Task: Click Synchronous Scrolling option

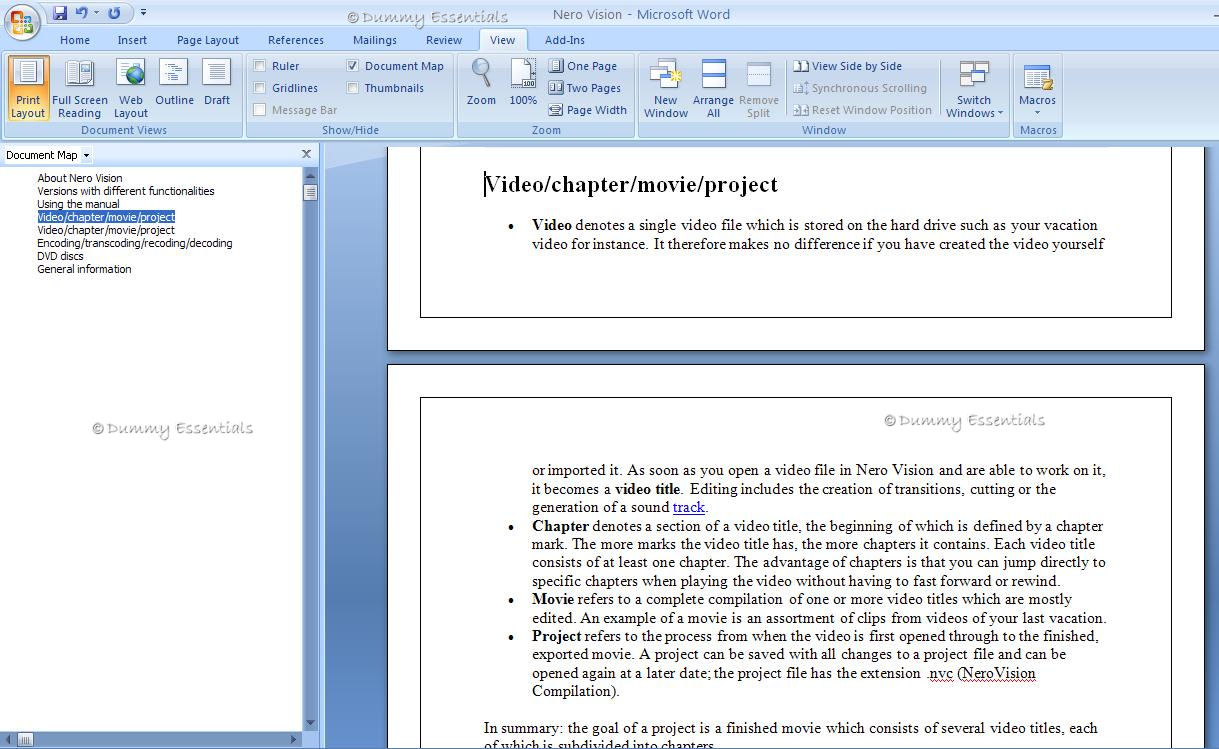Action: click(x=860, y=88)
